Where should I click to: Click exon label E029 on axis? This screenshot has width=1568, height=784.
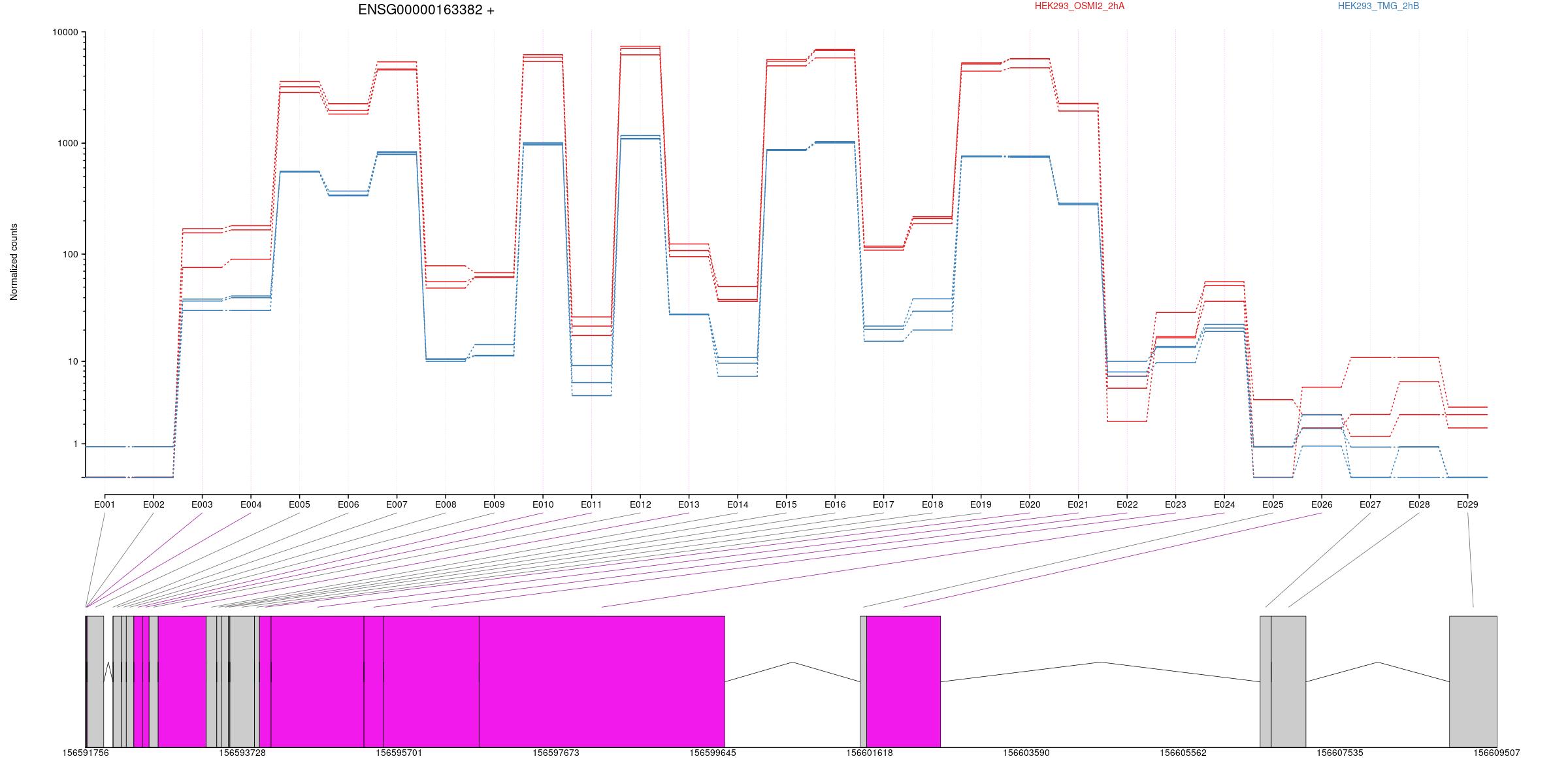coord(1467,504)
